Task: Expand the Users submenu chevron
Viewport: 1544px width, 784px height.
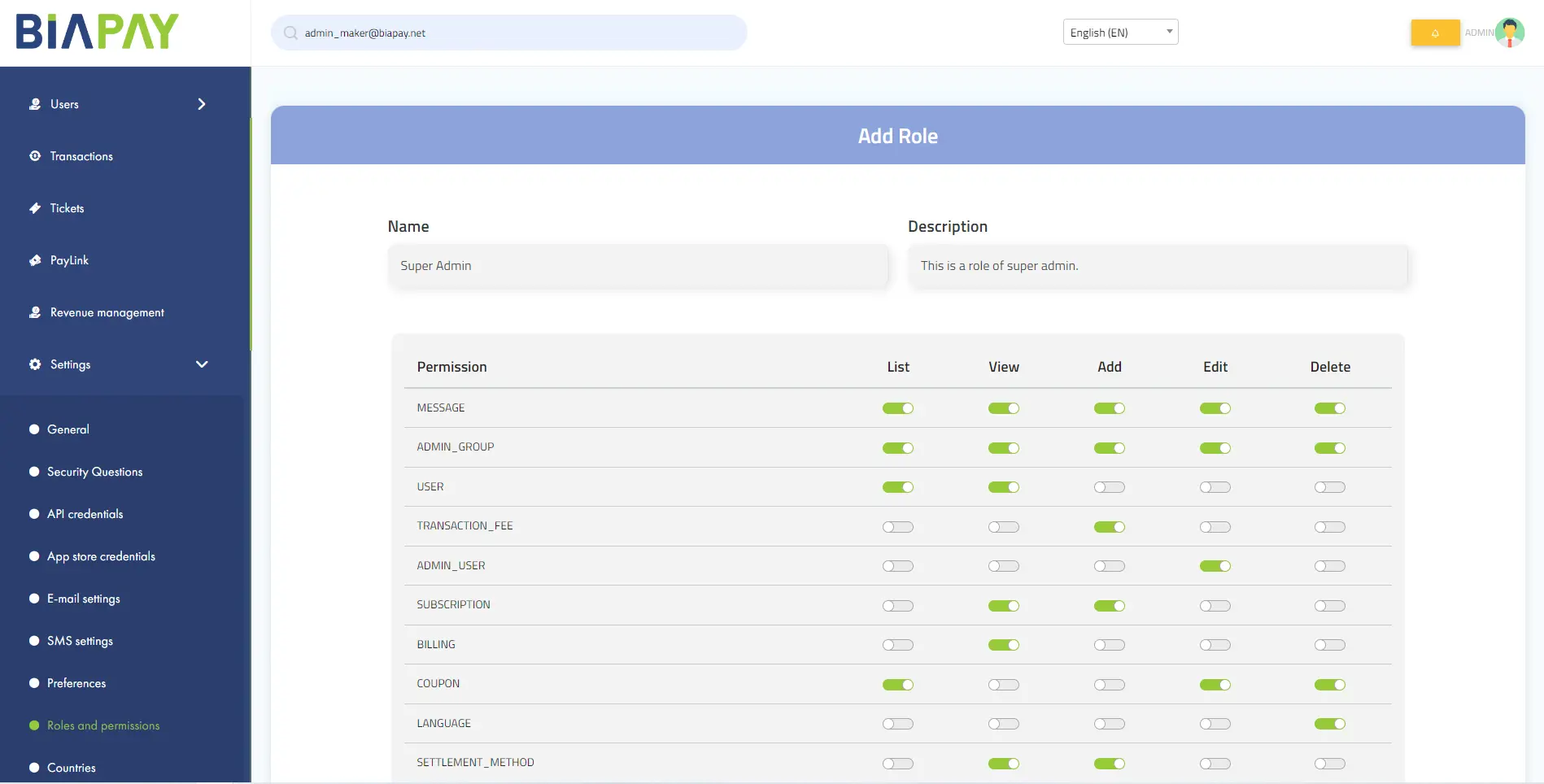Action: (x=202, y=104)
